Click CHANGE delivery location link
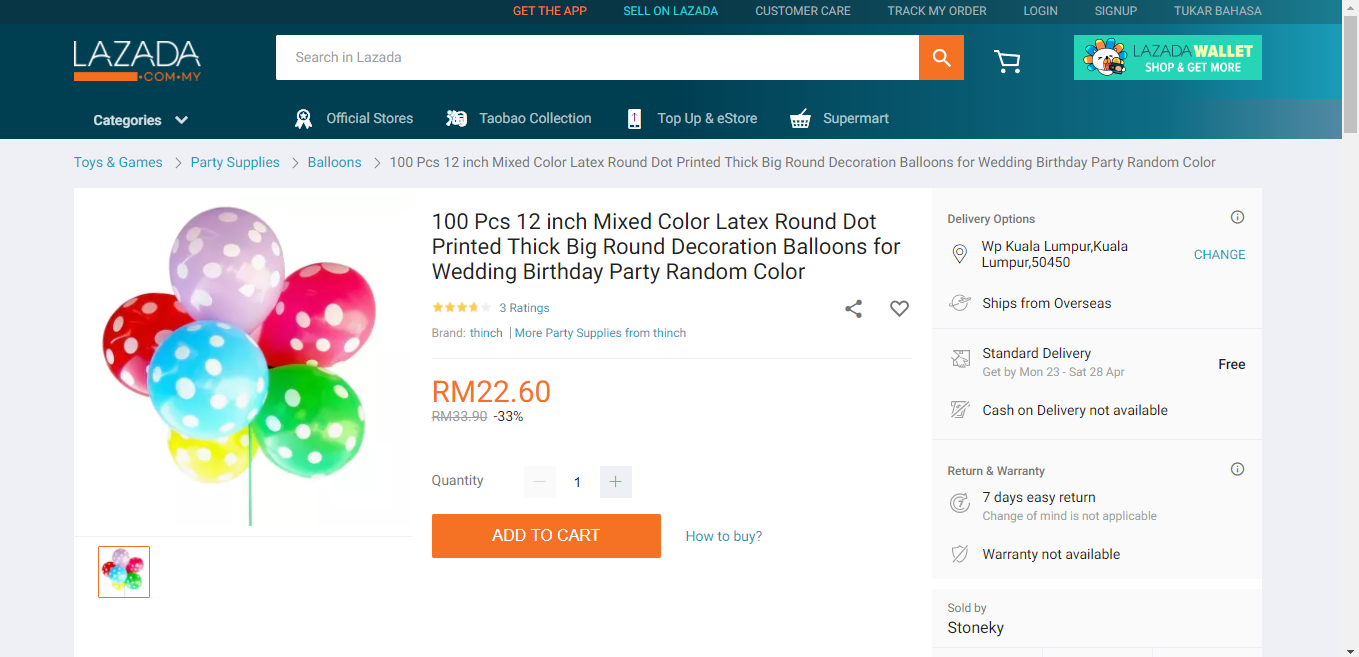The height and width of the screenshot is (657, 1359). (1219, 255)
